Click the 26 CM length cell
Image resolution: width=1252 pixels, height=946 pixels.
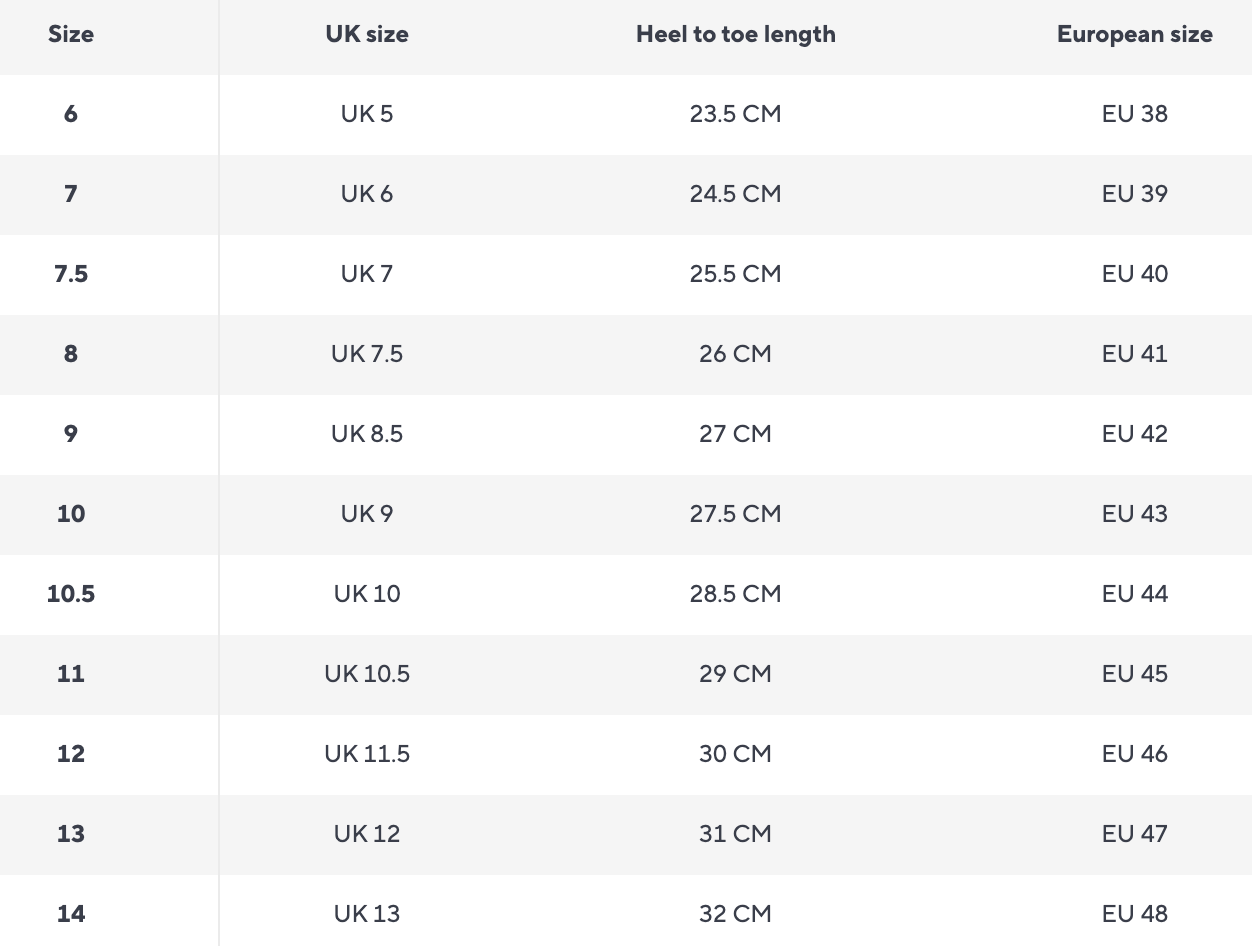(735, 354)
